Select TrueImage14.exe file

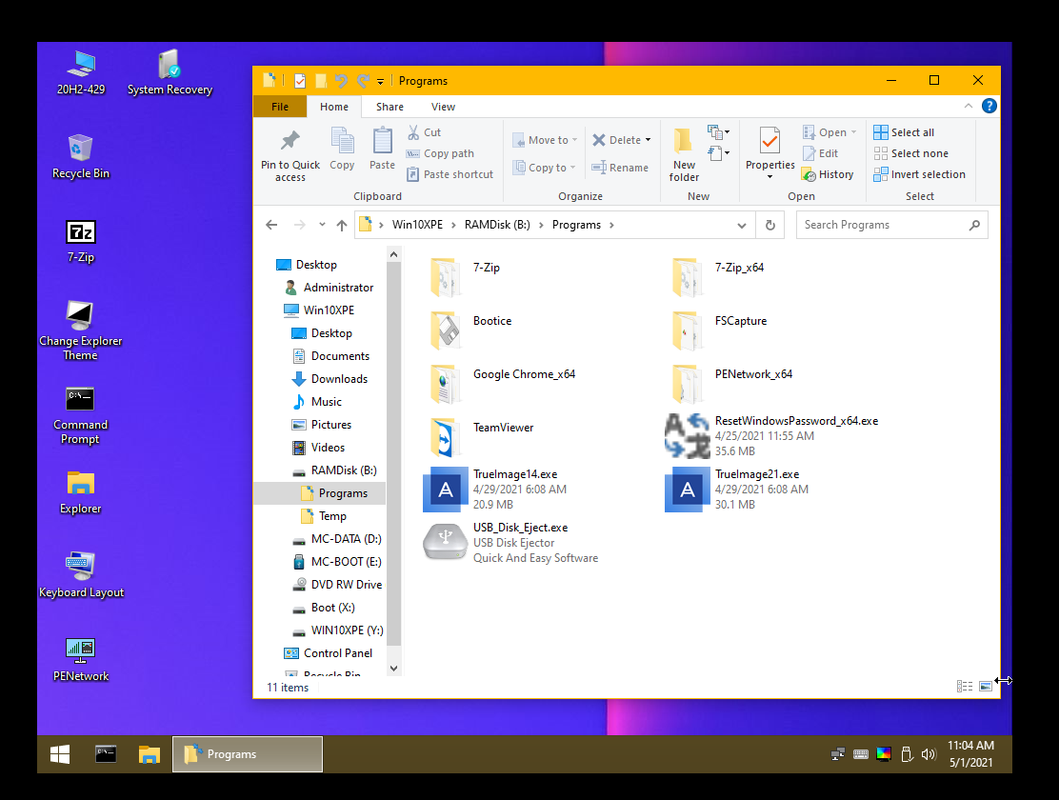coord(495,489)
